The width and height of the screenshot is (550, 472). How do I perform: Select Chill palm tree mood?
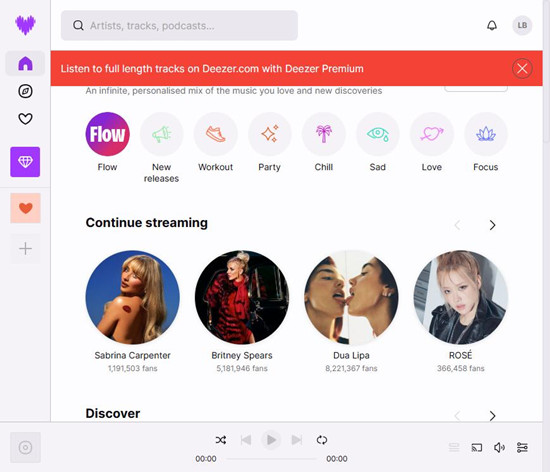tap(323, 134)
